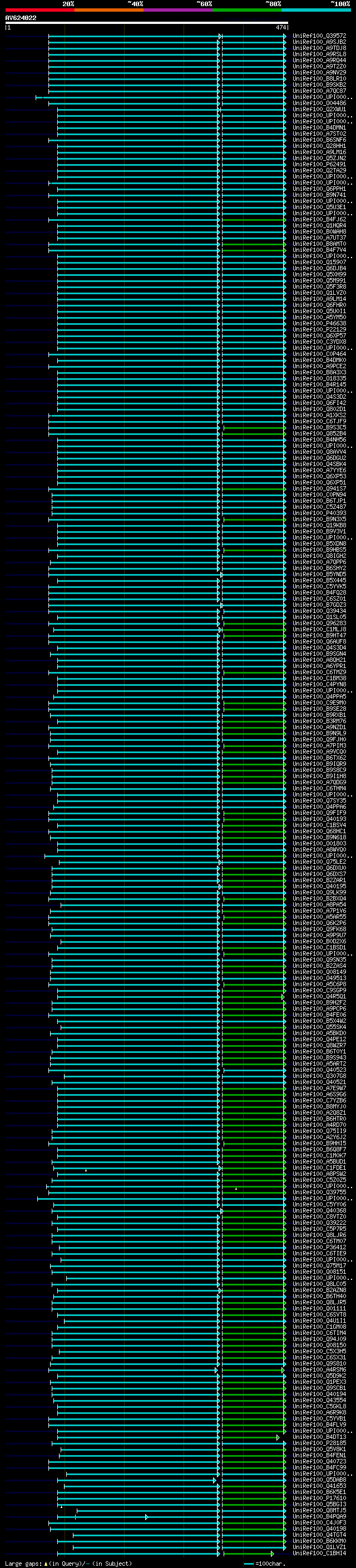Image resolution: width=356 pixels, height=1568 pixels.
Task: Select the label UniRef100_Q8MTJ5
Action: pyautogui.click(x=319, y=1510)
